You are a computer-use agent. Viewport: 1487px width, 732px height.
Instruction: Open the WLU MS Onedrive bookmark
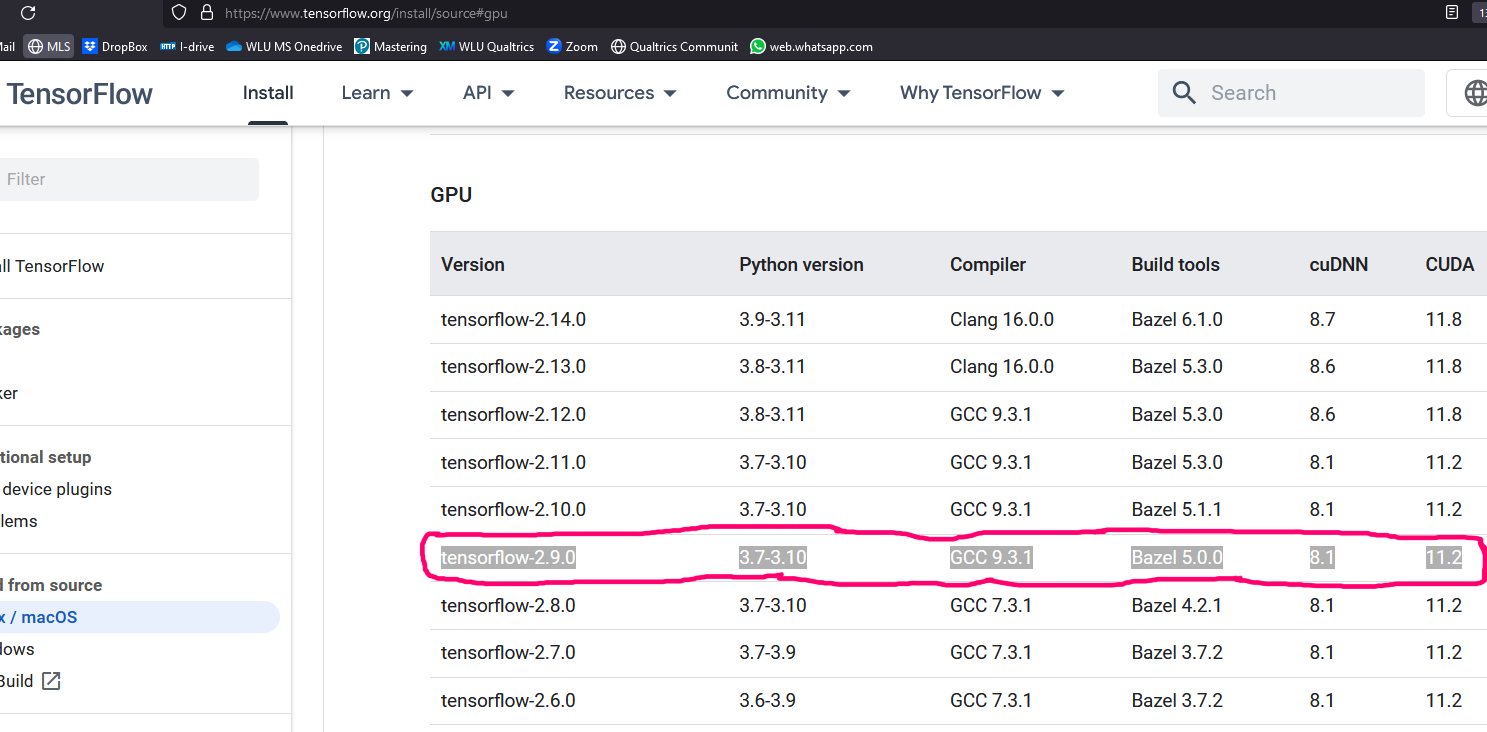tap(285, 46)
